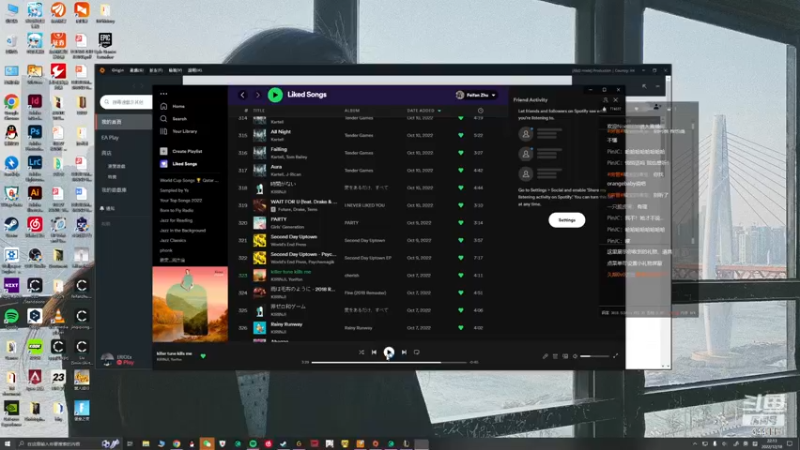Viewport: 800px width, 450px height.
Task: Click the search field in the Origin window
Action: 127,102
